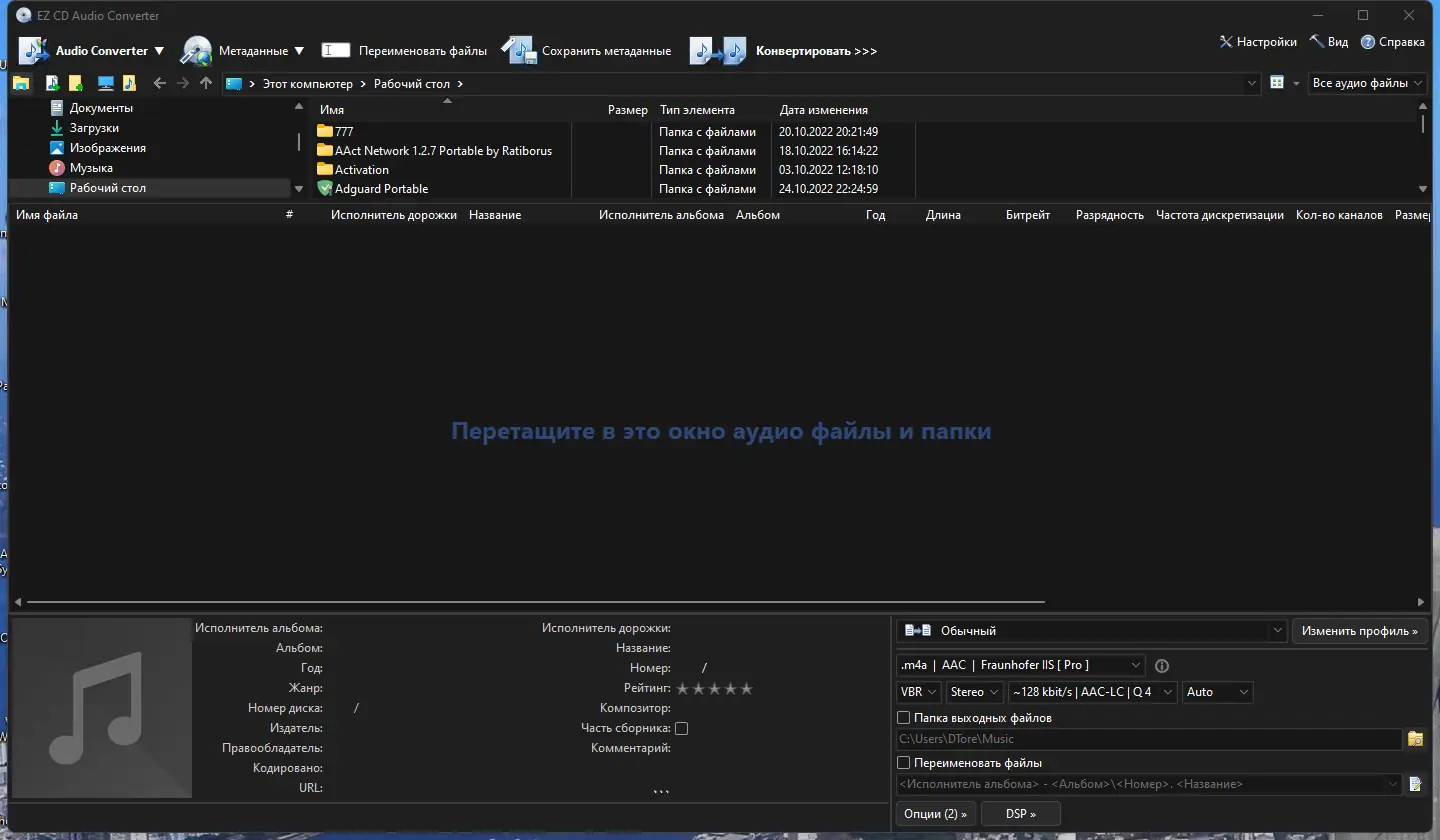Open the Audio Converter mode icon

tap(33, 50)
